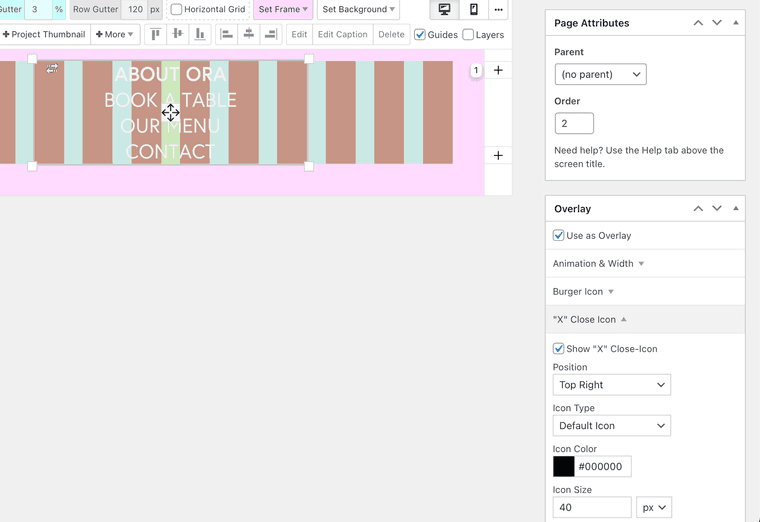
Task: Click the add row plus icon at top
Action: (x=498, y=71)
